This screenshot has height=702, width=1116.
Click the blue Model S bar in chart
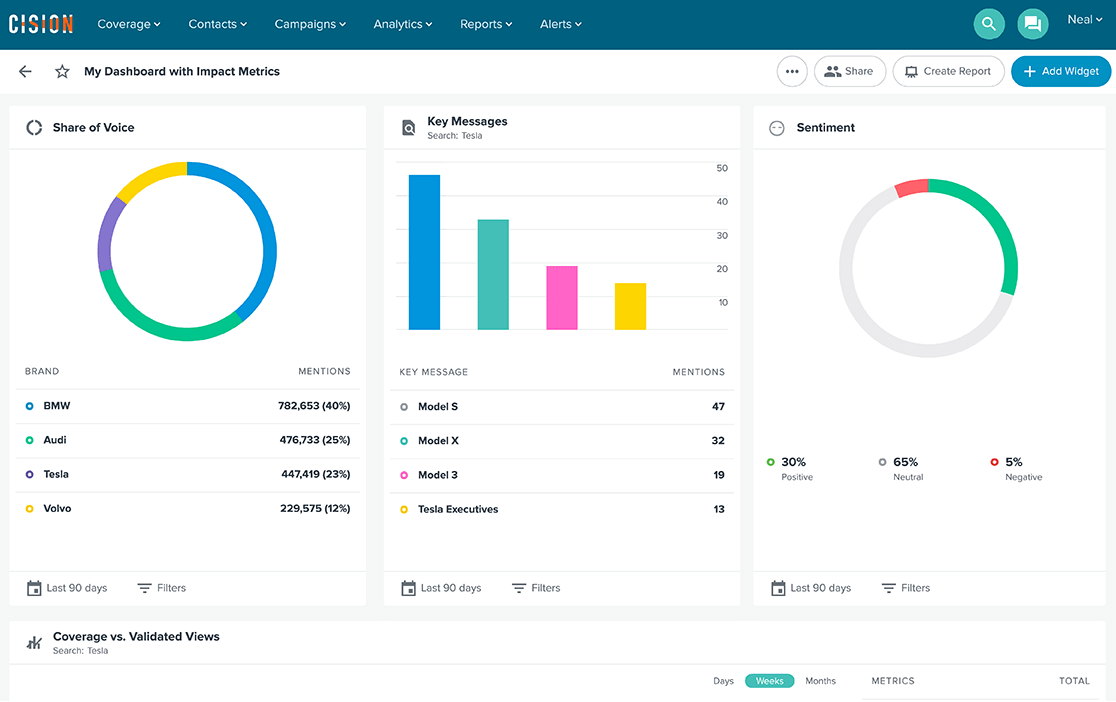(424, 252)
